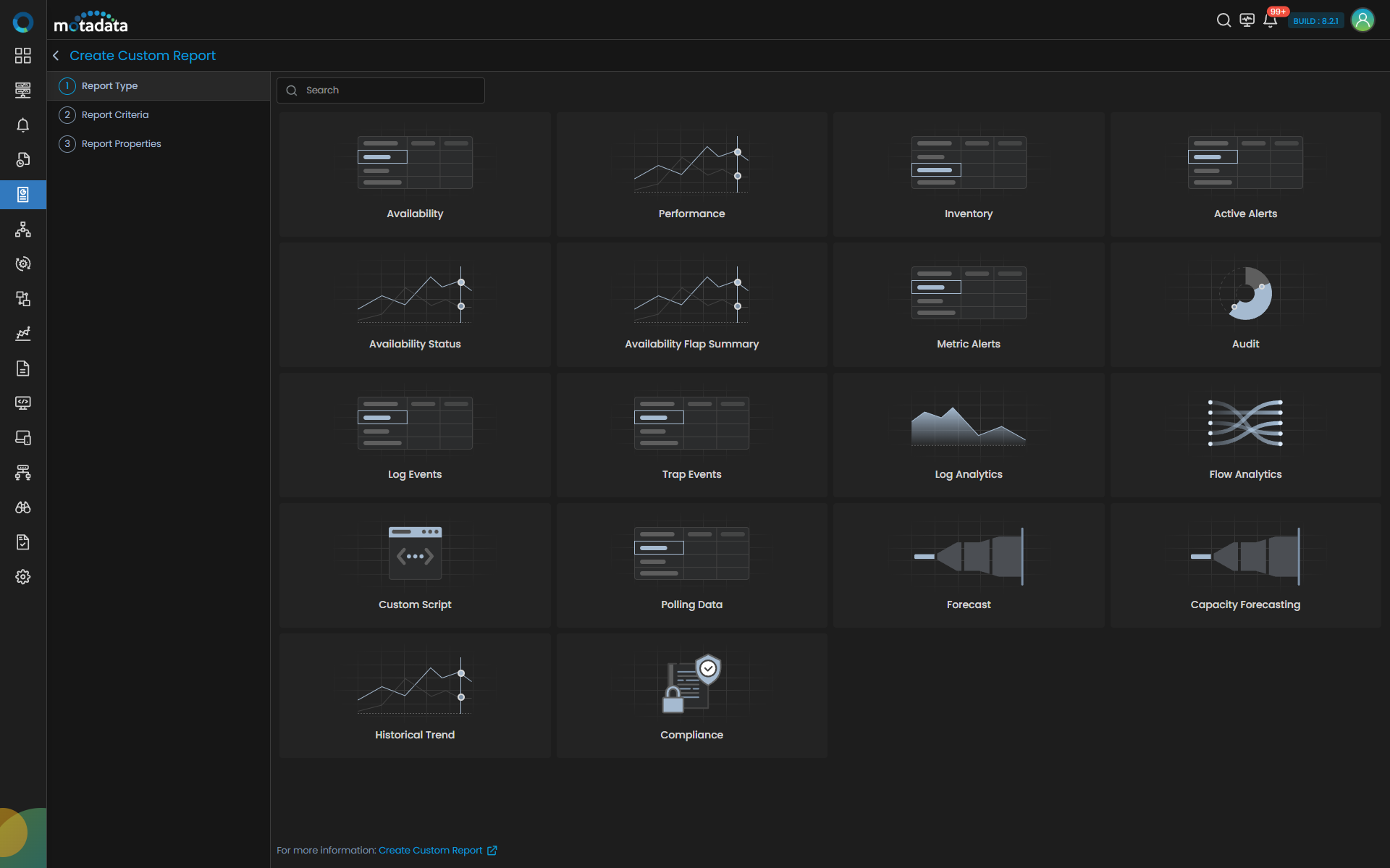Click the BUILD : 8.2.1 badge
The image size is (1390, 868).
1315,21
